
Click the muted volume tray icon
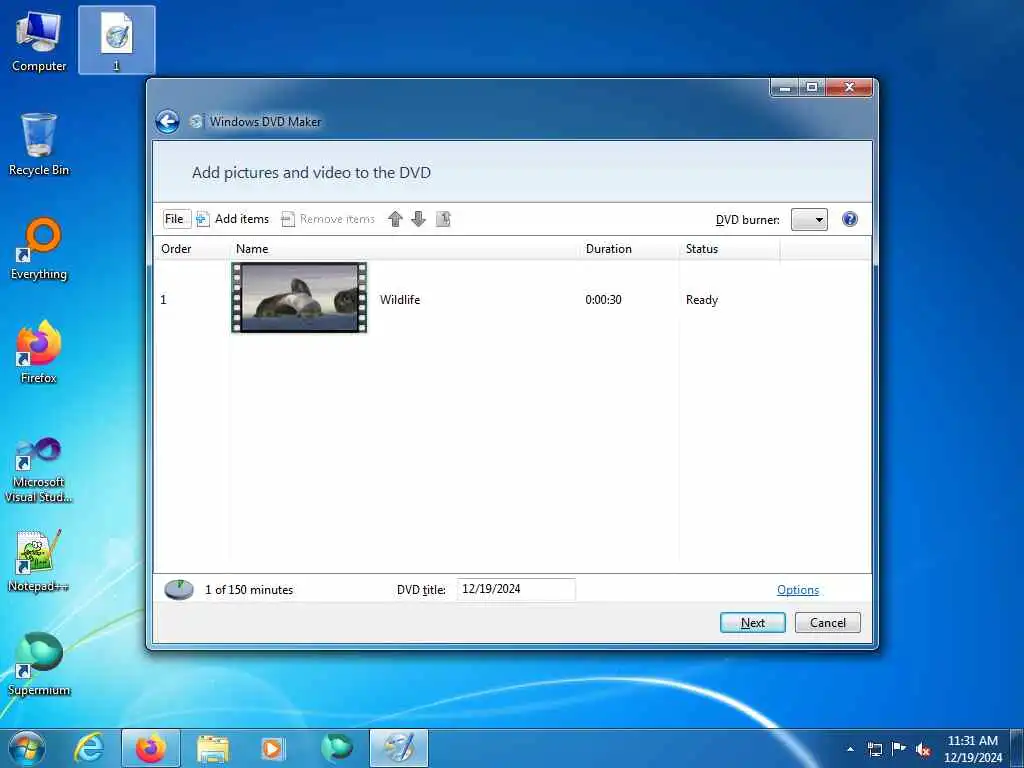coord(923,750)
